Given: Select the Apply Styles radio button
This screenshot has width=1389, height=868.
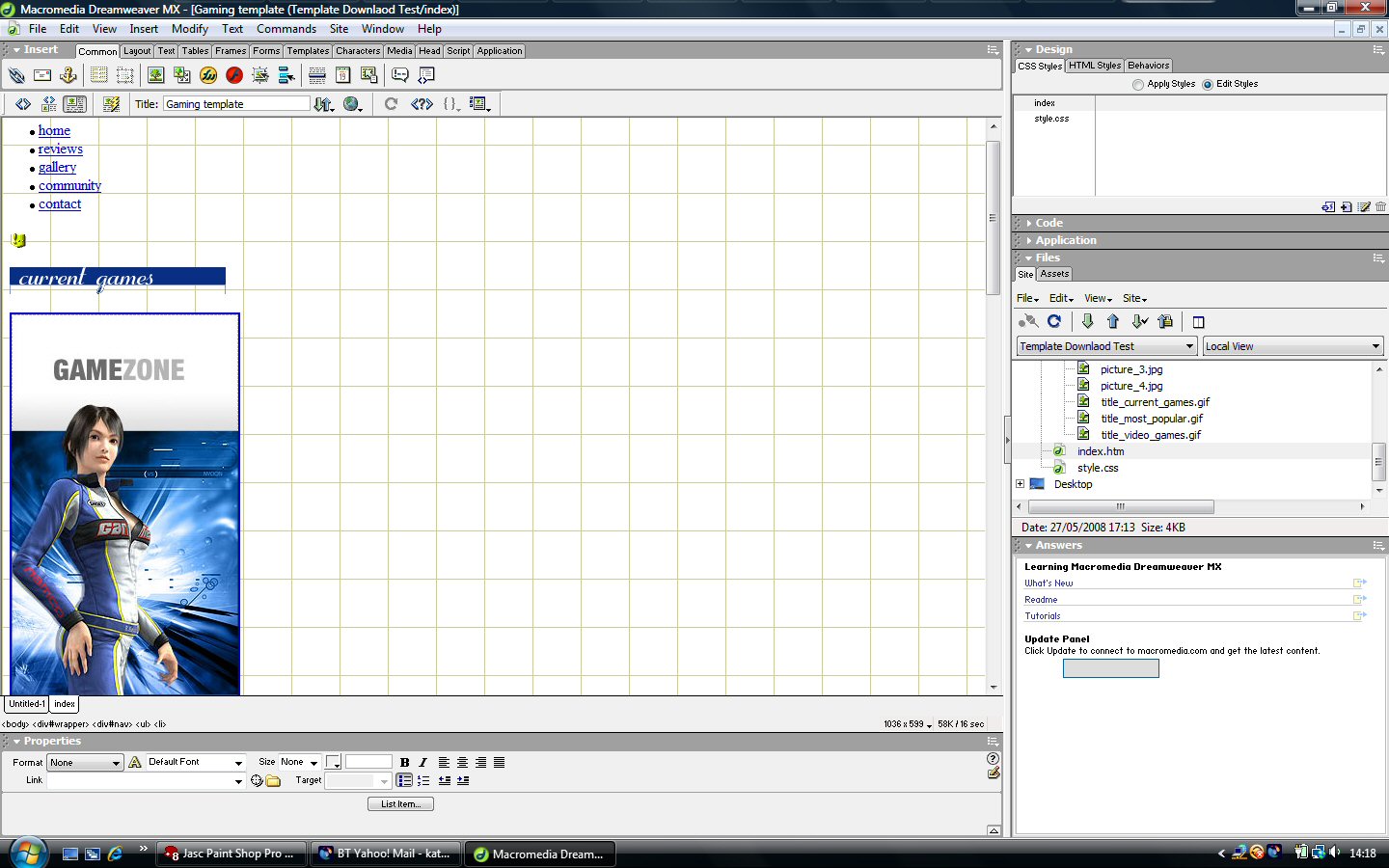Looking at the screenshot, I should (1138, 85).
